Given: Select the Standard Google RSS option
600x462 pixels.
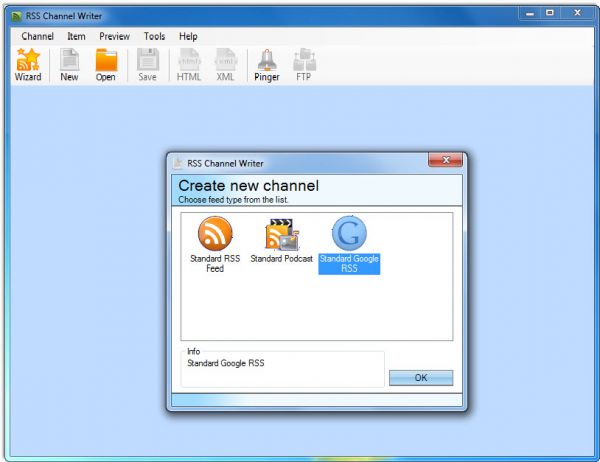Looking at the screenshot, I should point(349,244).
